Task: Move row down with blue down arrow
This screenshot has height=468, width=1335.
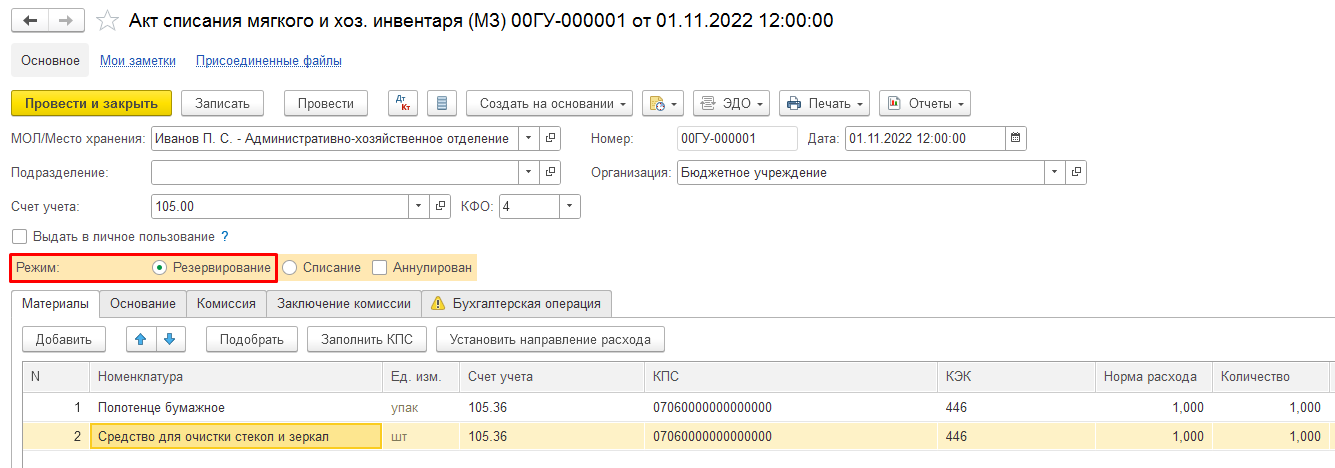Action: (170, 340)
